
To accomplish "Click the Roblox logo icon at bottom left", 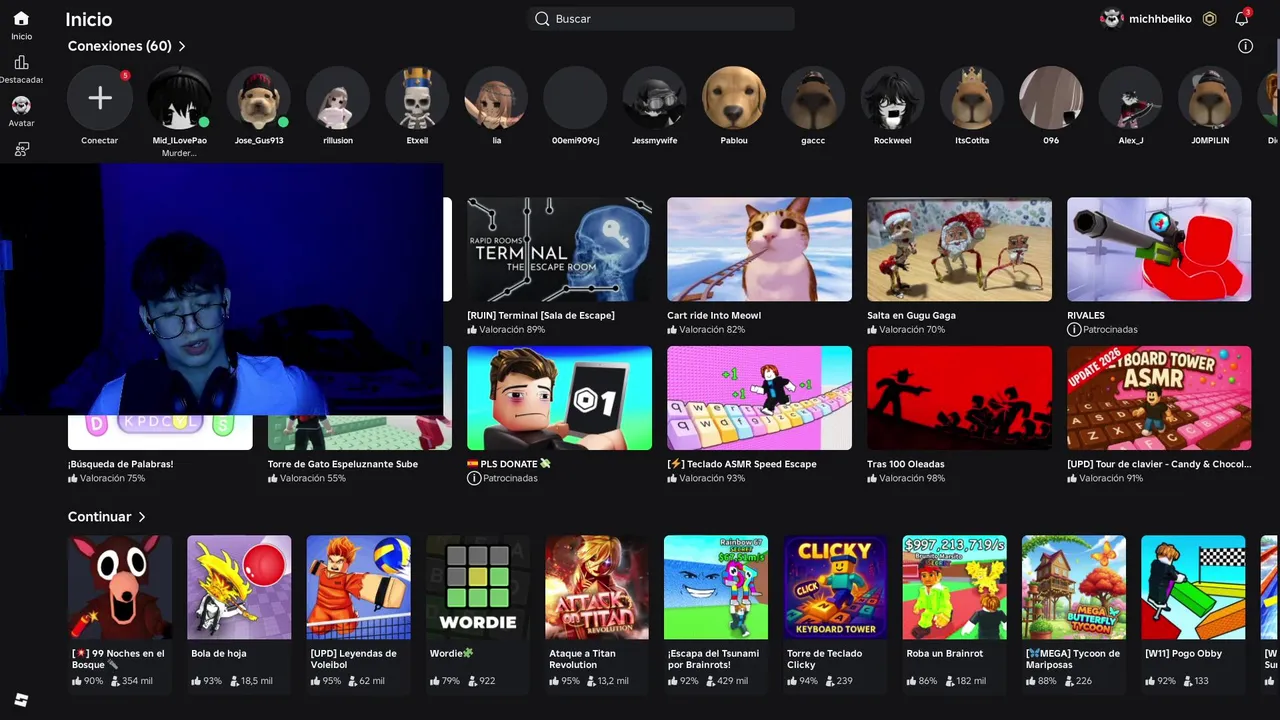I will click(21, 700).
